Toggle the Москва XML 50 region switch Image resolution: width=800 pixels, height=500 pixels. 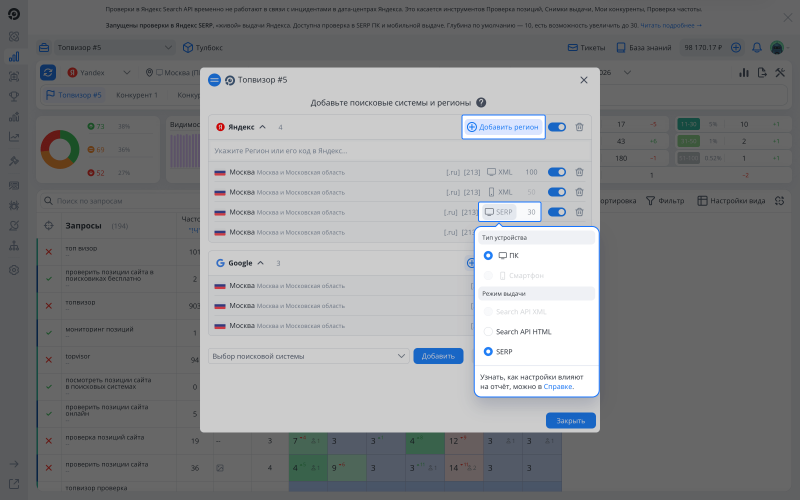(x=557, y=192)
